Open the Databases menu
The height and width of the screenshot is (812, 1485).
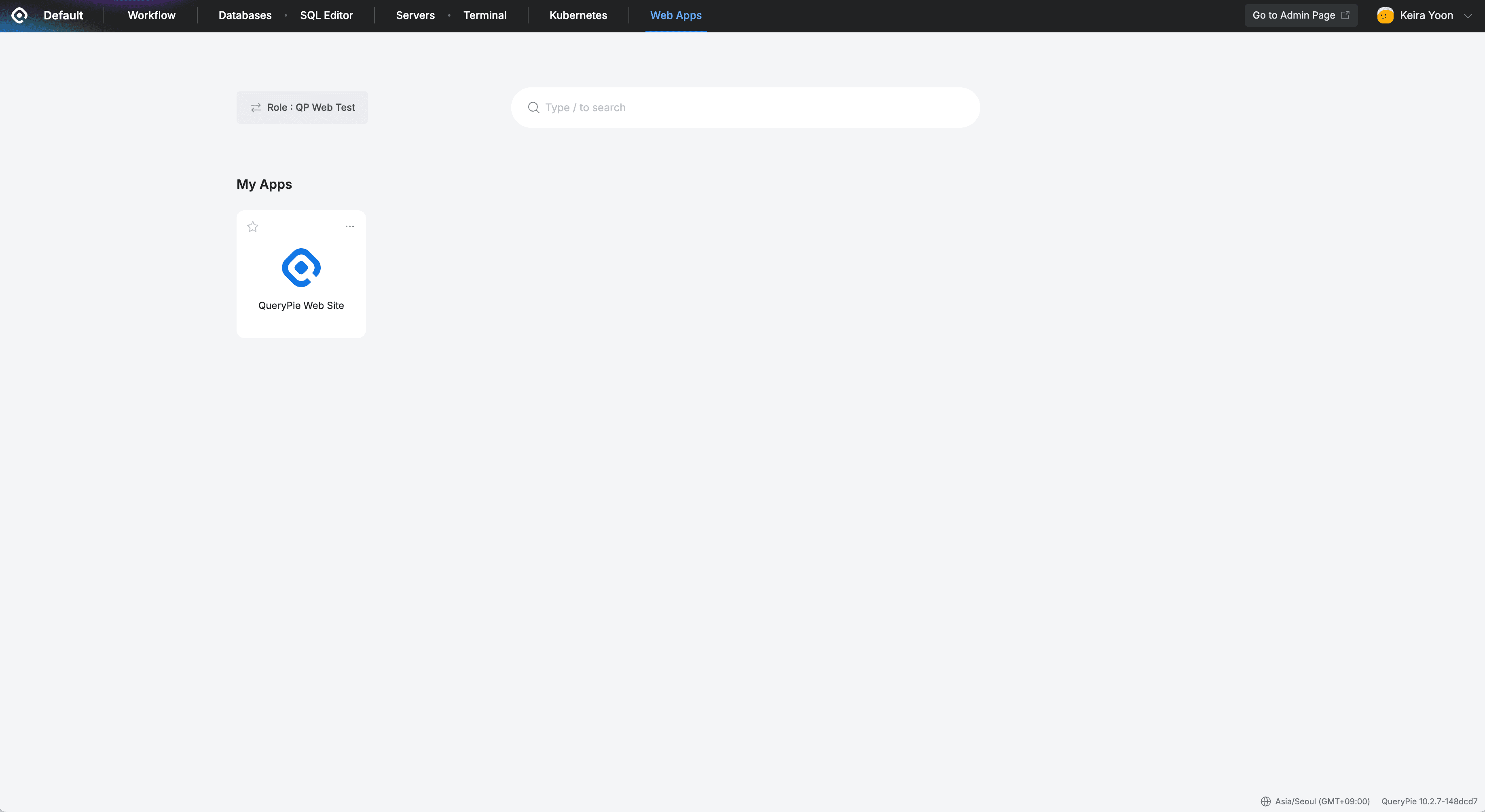(244, 15)
